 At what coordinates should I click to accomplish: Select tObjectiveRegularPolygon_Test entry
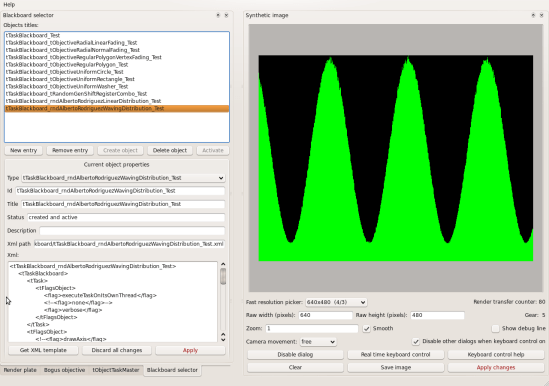(x=117, y=64)
